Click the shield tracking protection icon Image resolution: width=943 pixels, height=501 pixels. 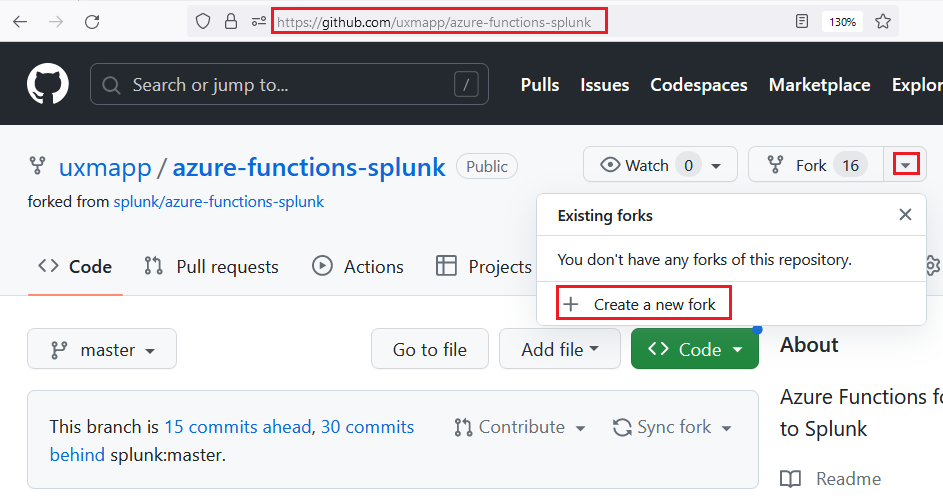tap(204, 21)
